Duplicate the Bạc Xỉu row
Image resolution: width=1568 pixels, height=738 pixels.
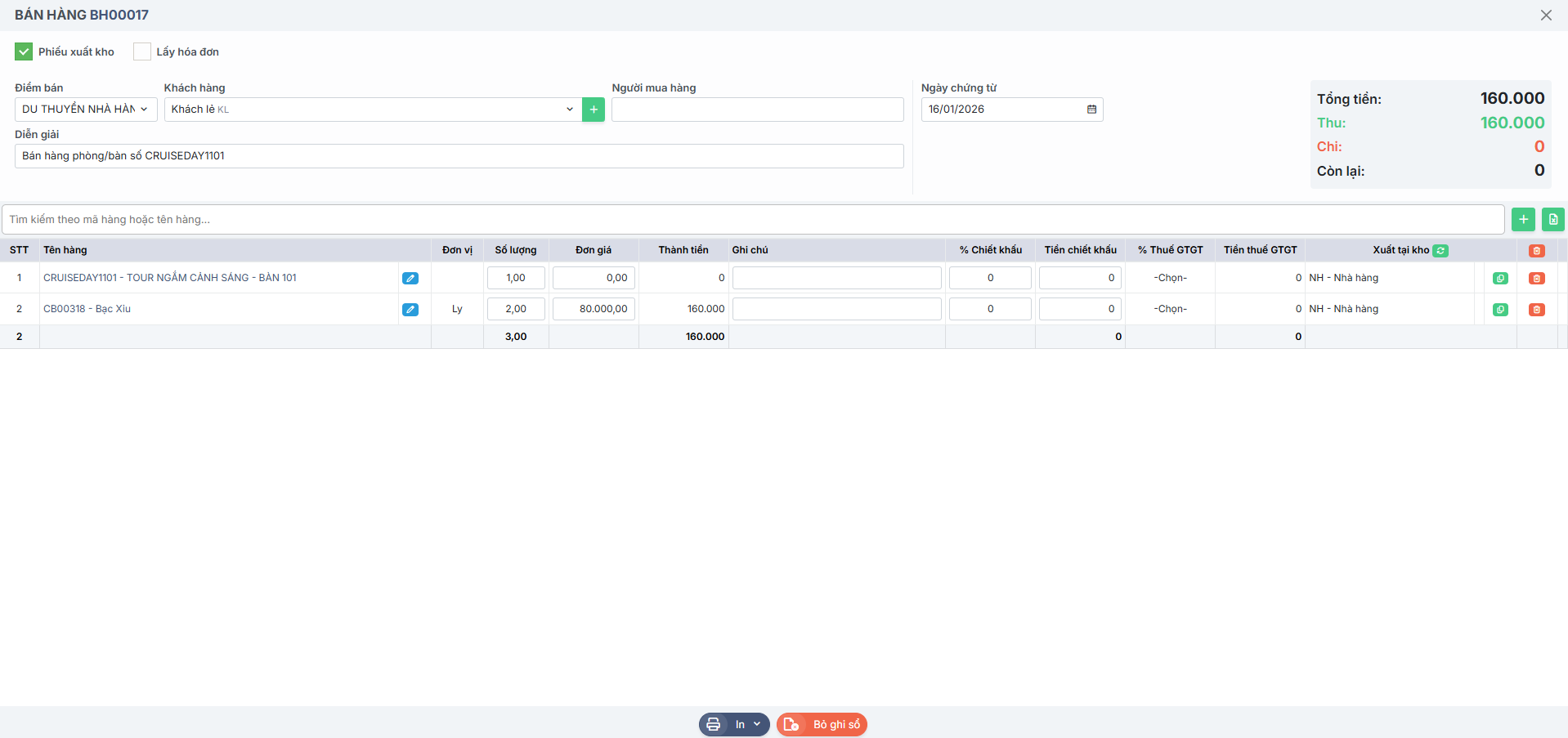[x=1500, y=310]
